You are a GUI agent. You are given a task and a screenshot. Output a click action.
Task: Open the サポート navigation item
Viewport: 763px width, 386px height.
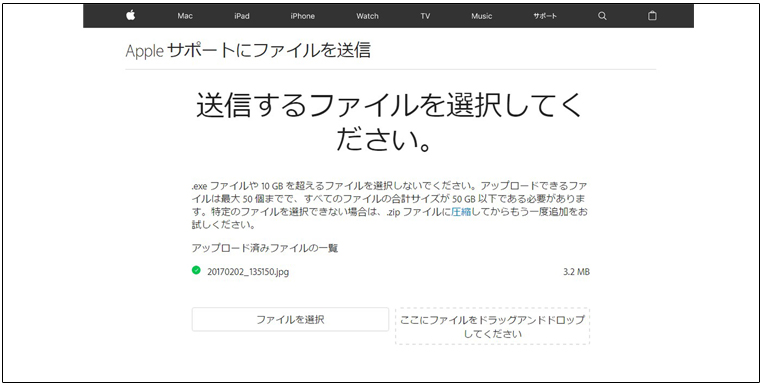[545, 16]
